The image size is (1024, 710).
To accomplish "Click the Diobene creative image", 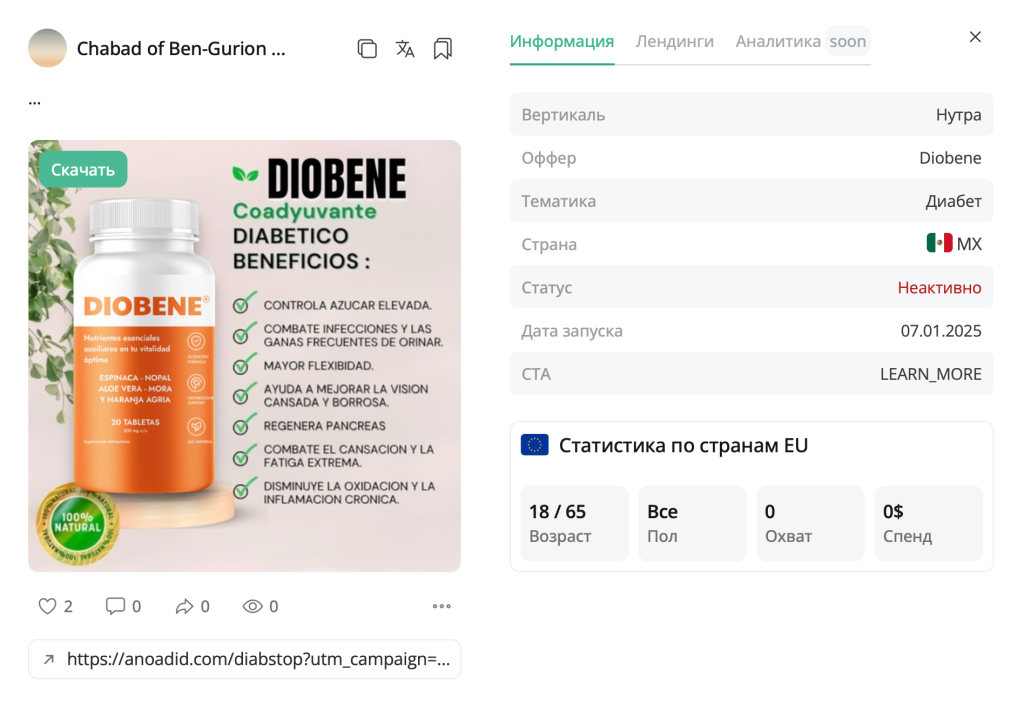I will coord(244,356).
